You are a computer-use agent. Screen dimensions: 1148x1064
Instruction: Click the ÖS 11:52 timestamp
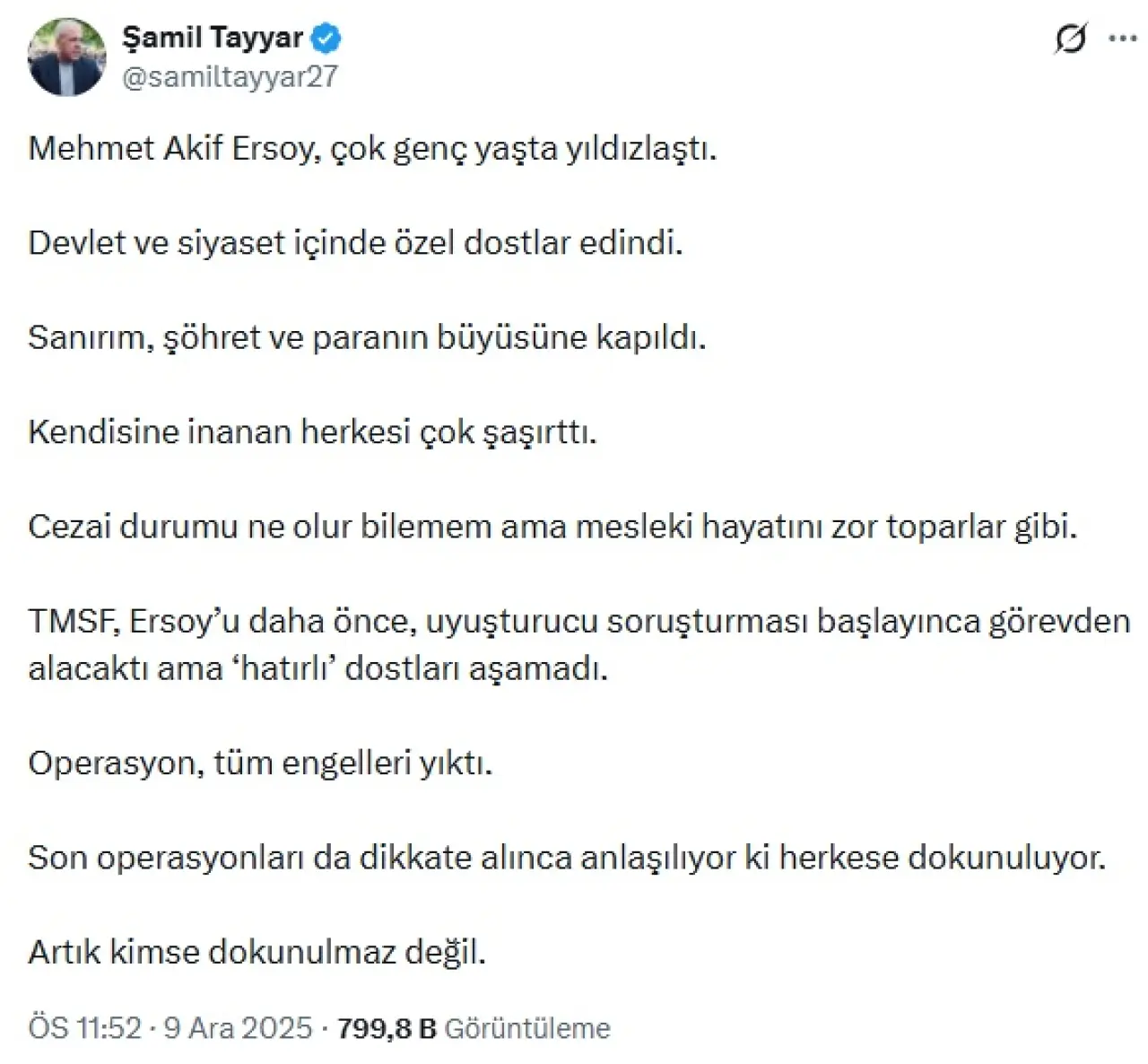point(85,1027)
